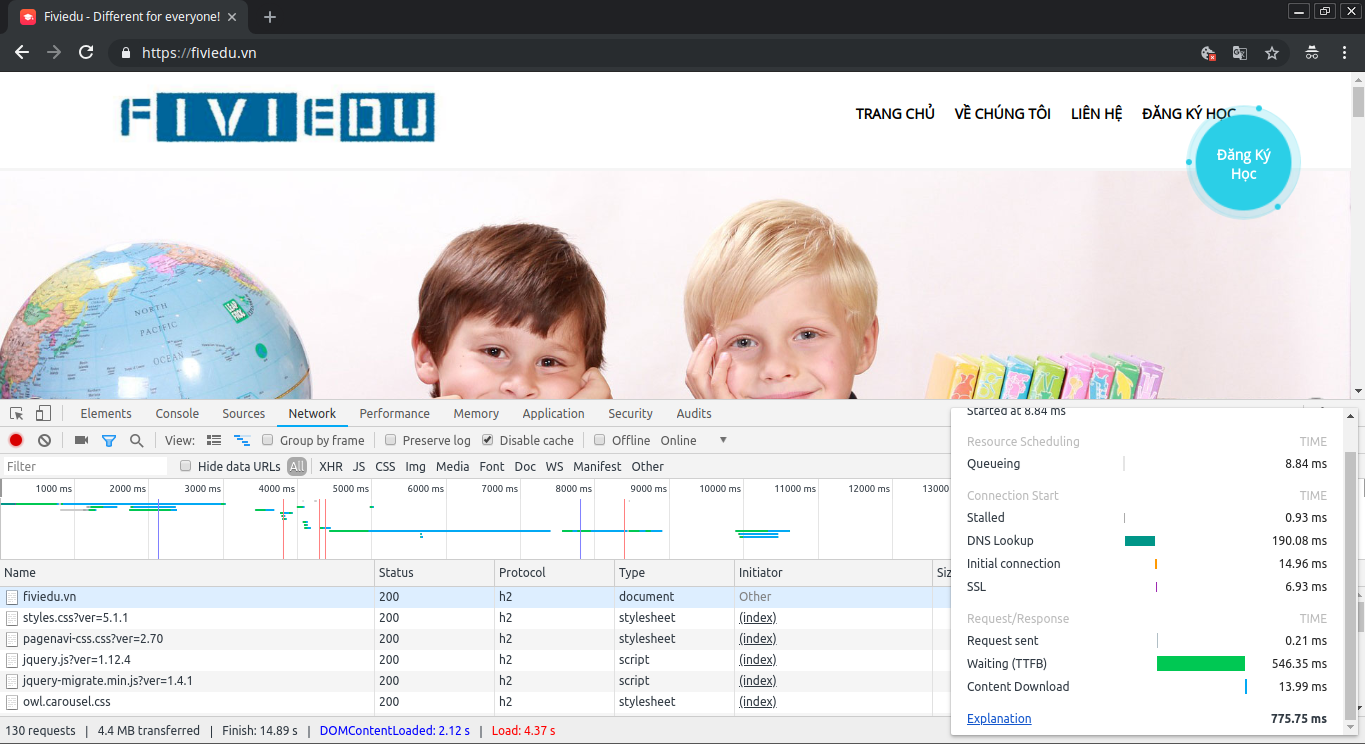Select the All filter type
The height and width of the screenshot is (744, 1365).
(297, 466)
